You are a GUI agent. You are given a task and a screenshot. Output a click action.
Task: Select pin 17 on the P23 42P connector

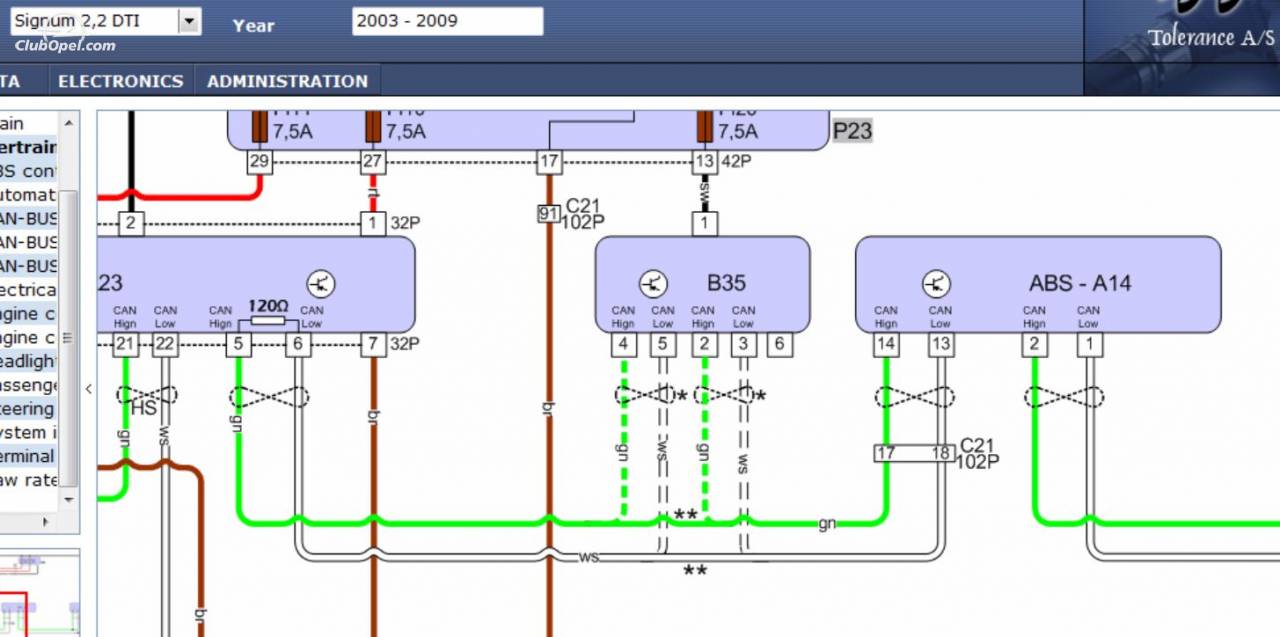[548, 162]
